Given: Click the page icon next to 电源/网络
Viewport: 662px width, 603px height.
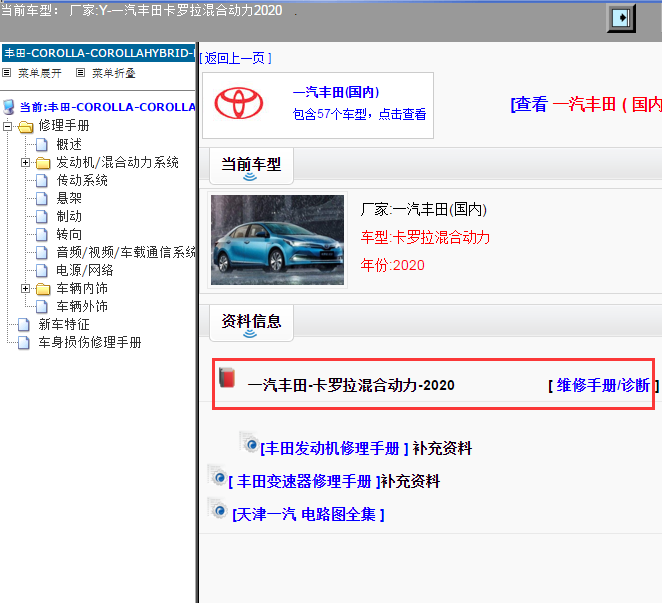Looking at the screenshot, I should 41,271.
